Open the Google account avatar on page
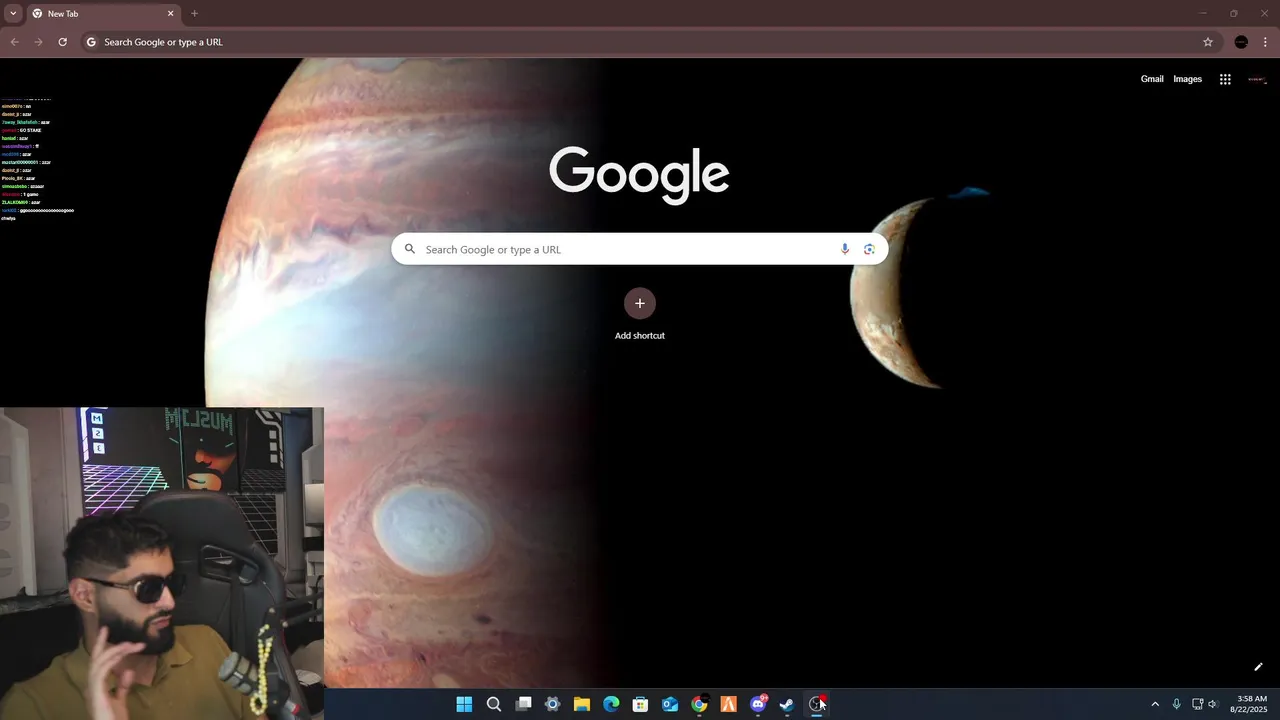The height and width of the screenshot is (720, 1280). (x=1257, y=79)
